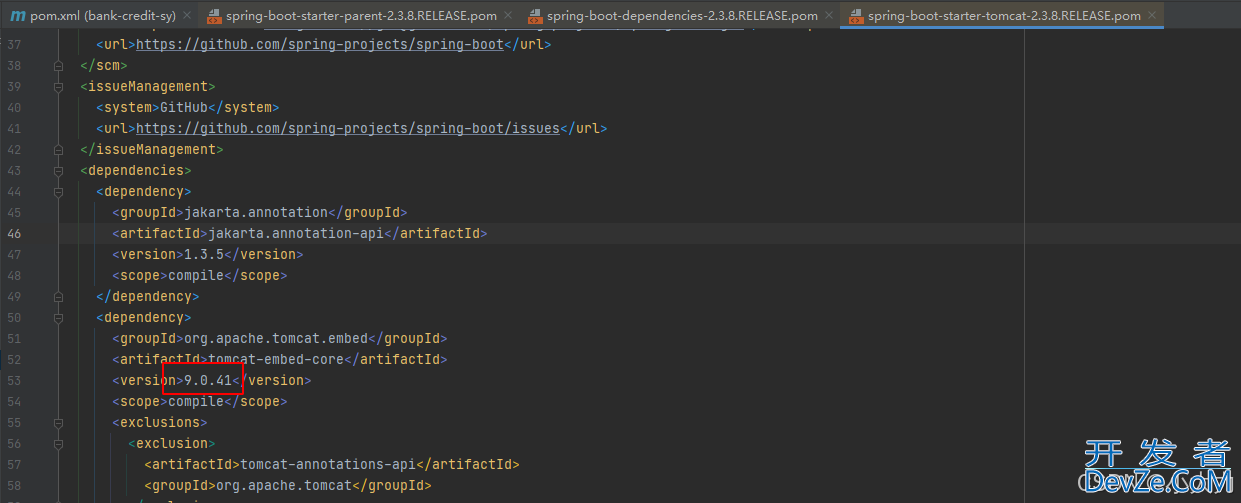Click the file icon of spring-boot-starter-parent tab
This screenshot has width=1241, height=503.
click(x=213, y=16)
